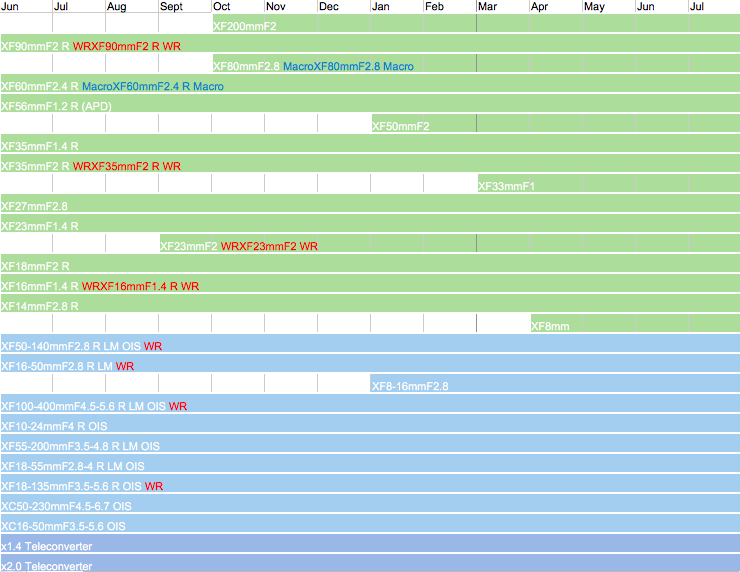Click the first Jun month header

(9, 7)
